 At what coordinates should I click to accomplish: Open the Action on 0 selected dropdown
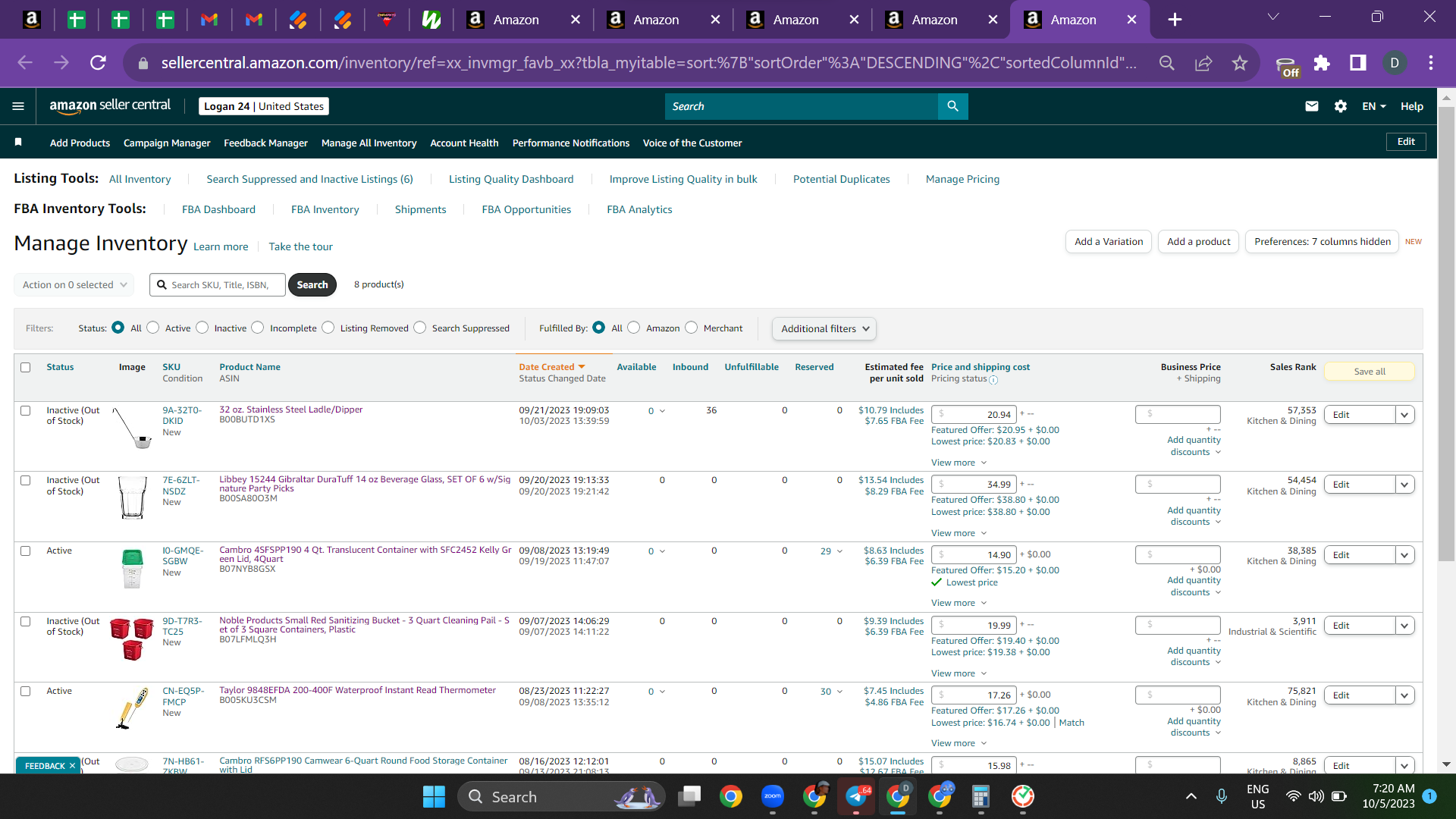[74, 285]
